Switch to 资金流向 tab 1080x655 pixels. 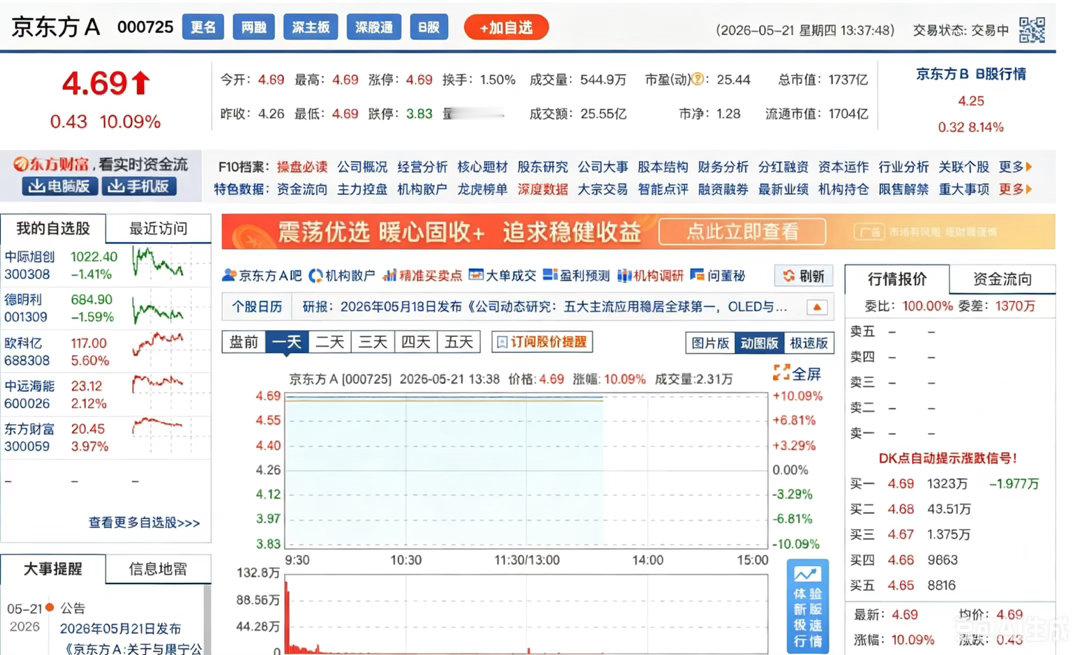pos(1002,278)
